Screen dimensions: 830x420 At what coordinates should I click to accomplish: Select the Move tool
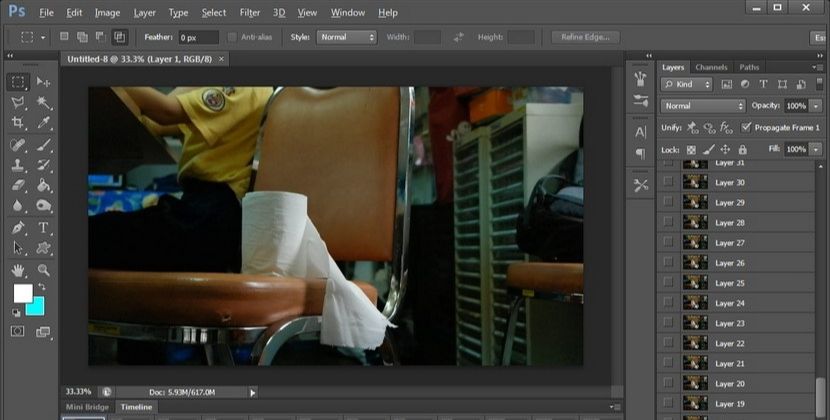click(43, 82)
